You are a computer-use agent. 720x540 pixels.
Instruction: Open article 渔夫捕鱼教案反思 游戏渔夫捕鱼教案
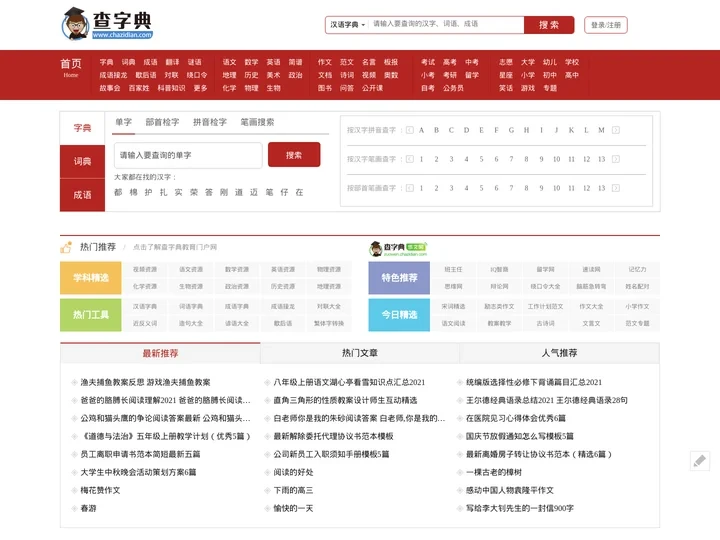click(x=146, y=382)
